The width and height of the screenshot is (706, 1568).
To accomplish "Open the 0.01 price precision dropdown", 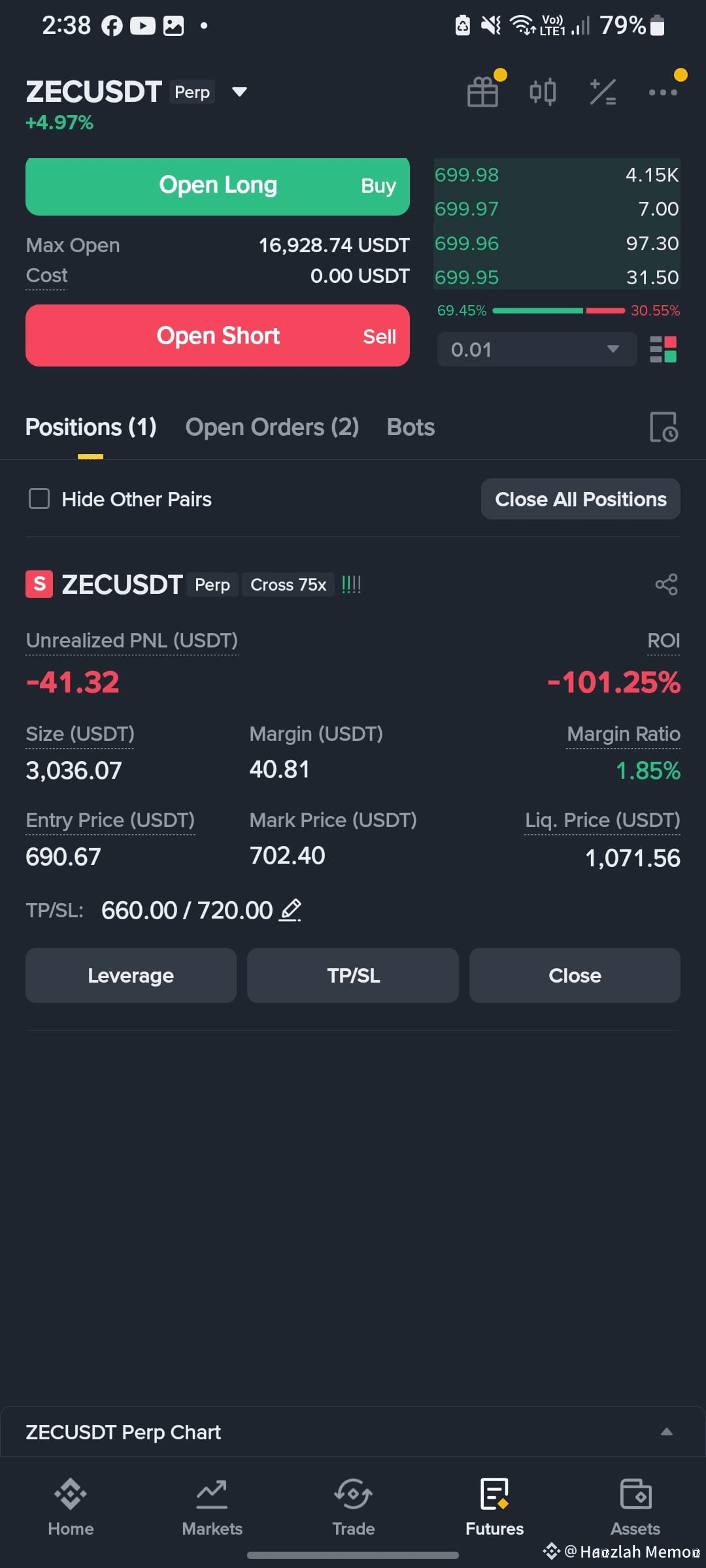I will pos(537,350).
